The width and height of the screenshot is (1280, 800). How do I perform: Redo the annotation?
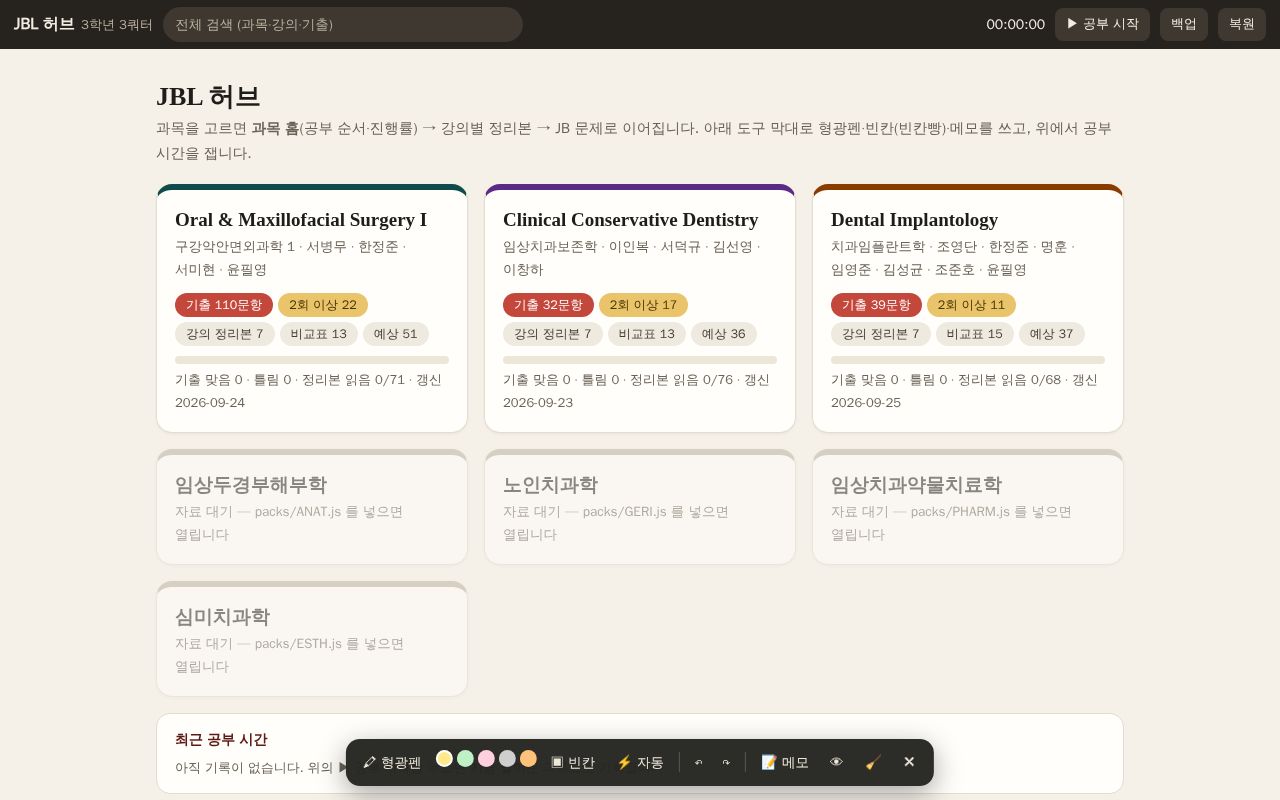726,762
